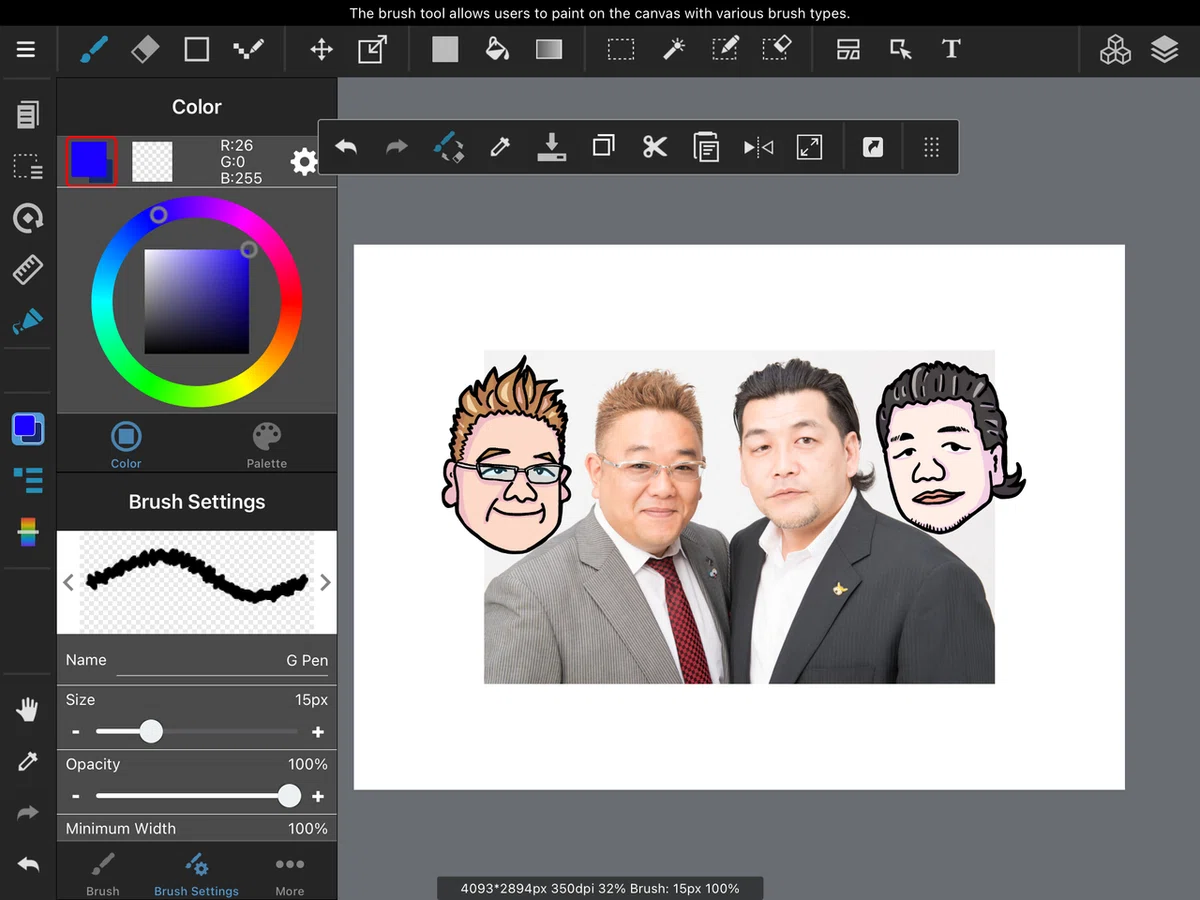Click the expand fullscreen icon
Screen dimensions: 1200x900
[x=809, y=148]
